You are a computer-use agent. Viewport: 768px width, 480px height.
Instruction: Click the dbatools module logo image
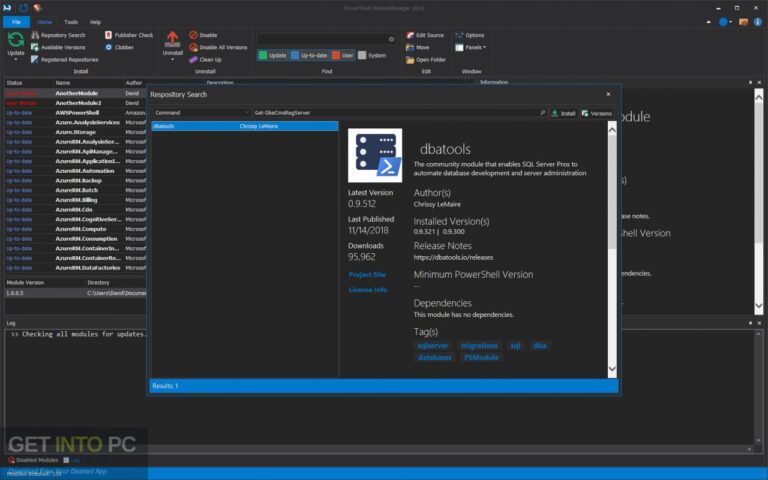point(375,155)
